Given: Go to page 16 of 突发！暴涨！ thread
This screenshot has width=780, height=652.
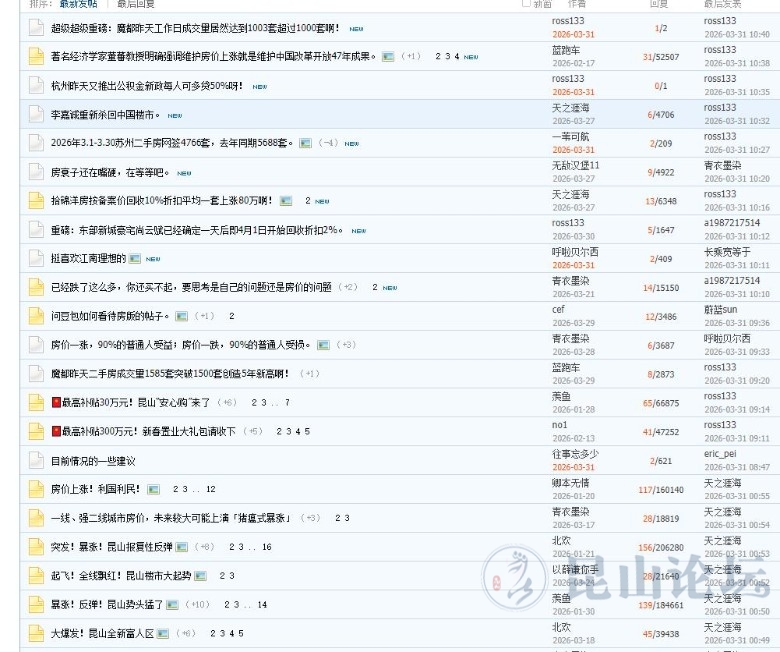Looking at the screenshot, I should (x=266, y=547).
